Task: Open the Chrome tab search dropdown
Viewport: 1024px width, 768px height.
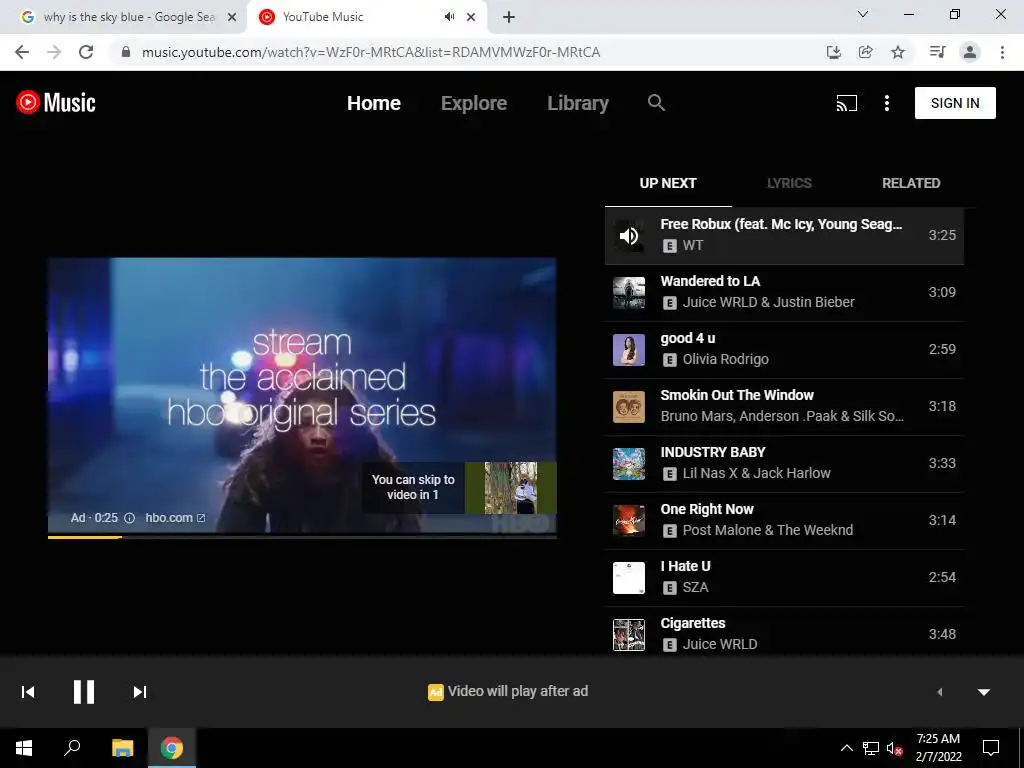Action: 863,14
